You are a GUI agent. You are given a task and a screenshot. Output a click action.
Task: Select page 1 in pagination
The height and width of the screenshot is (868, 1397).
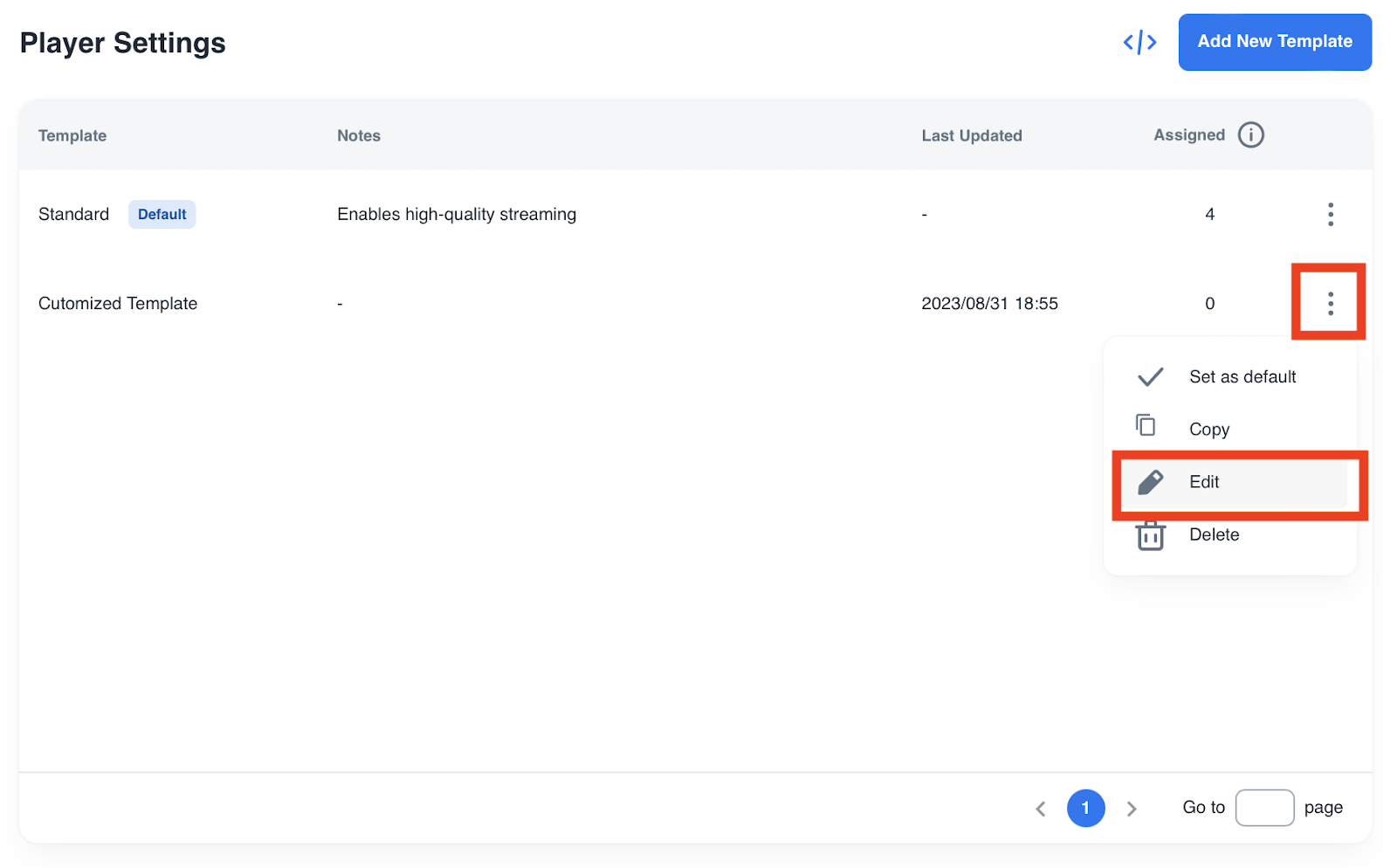tap(1085, 808)
